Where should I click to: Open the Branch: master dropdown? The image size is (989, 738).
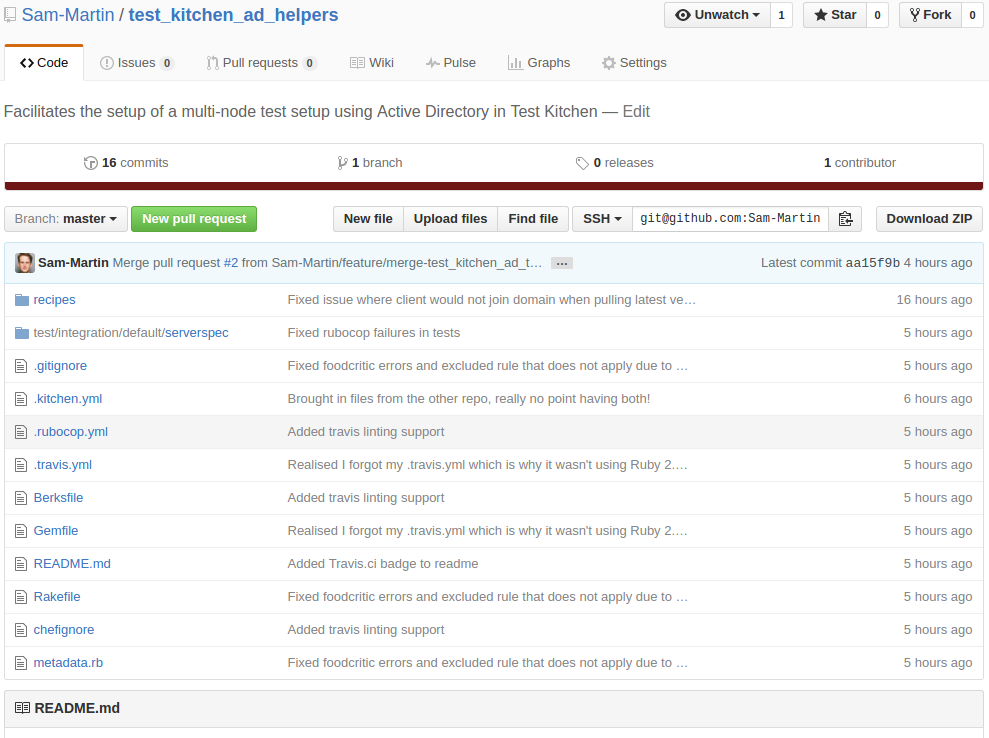66,219
